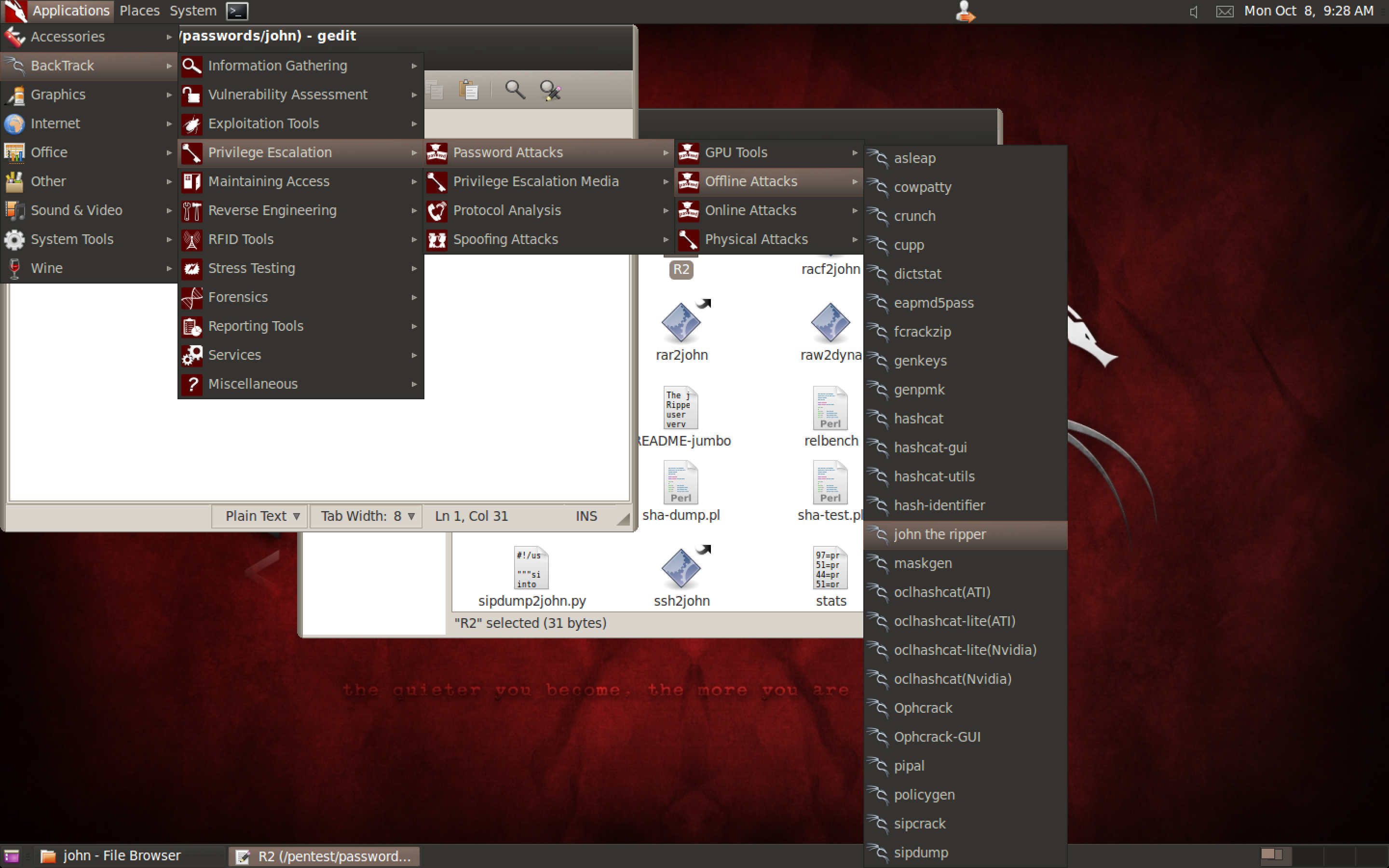Image resolution: width=1389 pixels, height=868 pixels.
Task: Expand the Graphics submenu
Action: click(x=89, y=95)
